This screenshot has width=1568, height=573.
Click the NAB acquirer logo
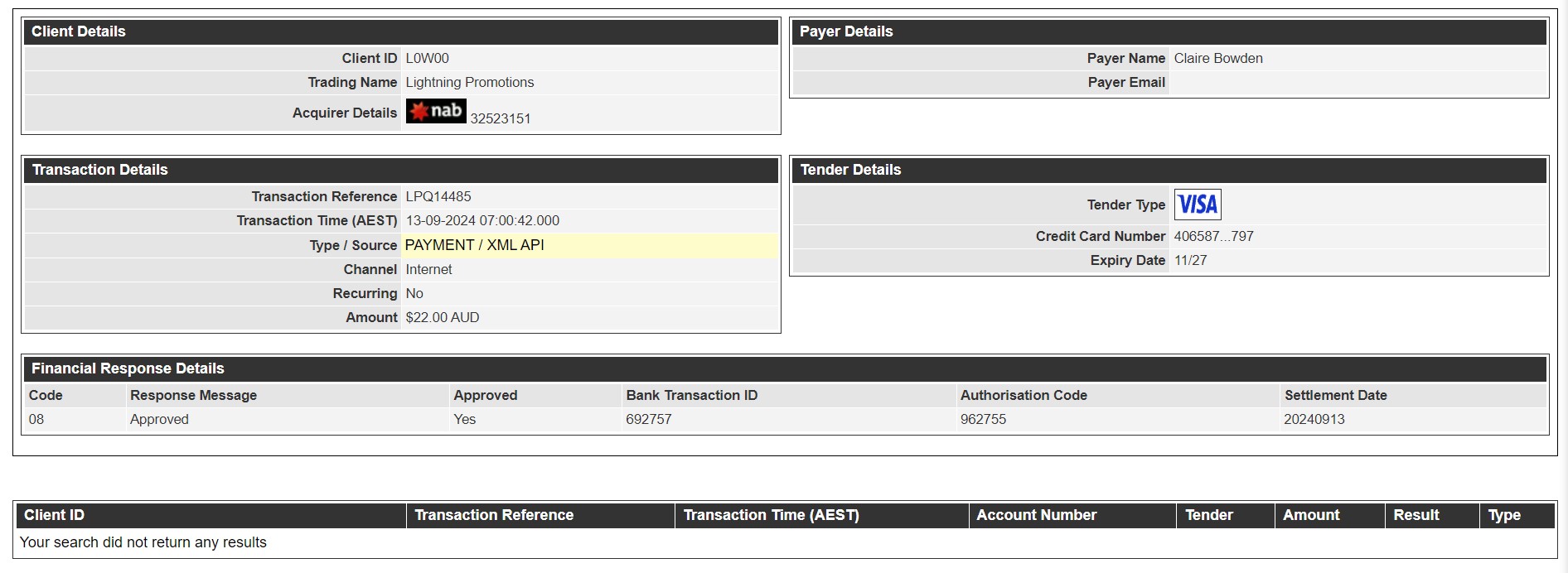tap(436, 111)
